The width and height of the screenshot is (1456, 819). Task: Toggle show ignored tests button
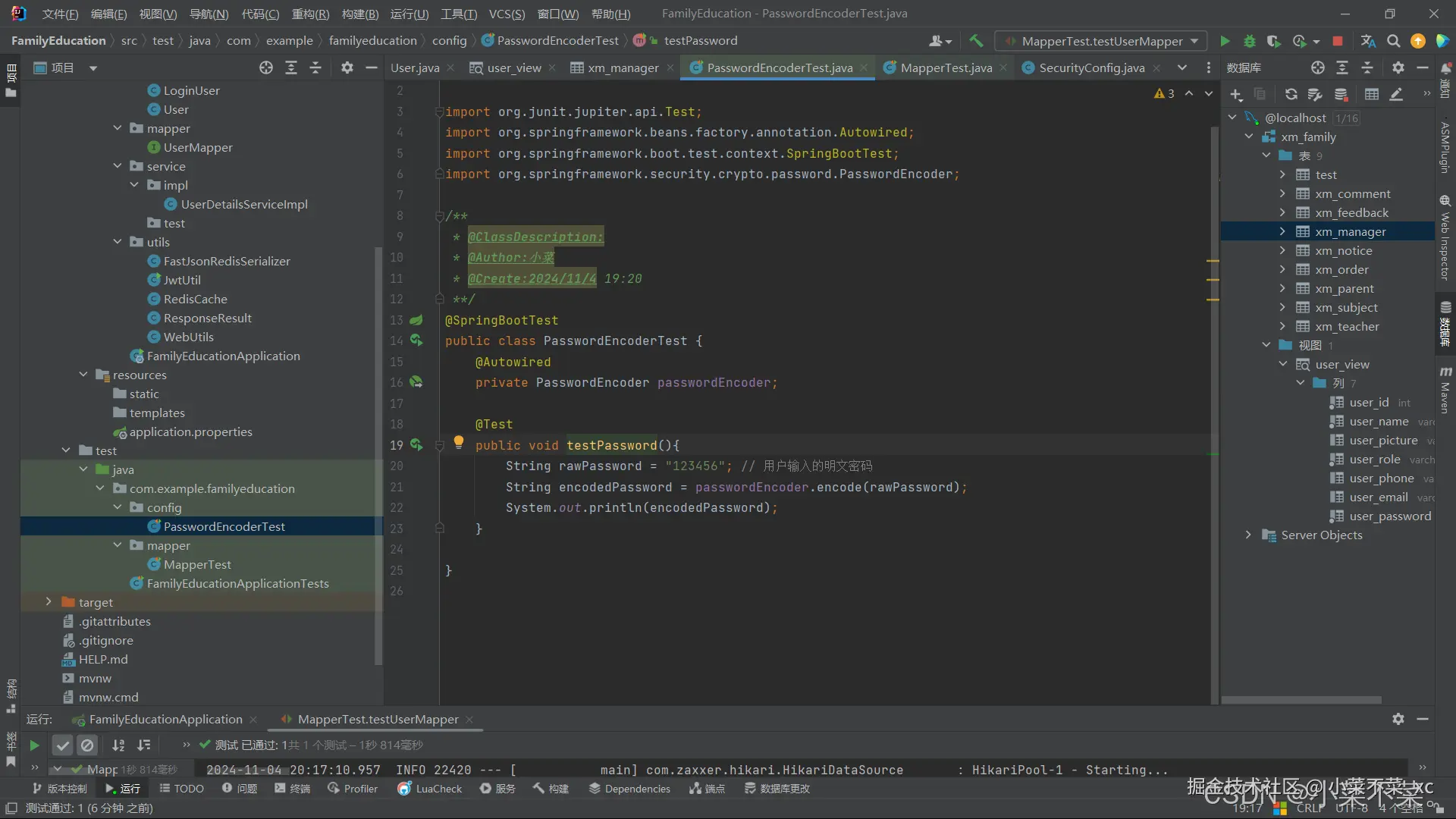pos(87,745)
